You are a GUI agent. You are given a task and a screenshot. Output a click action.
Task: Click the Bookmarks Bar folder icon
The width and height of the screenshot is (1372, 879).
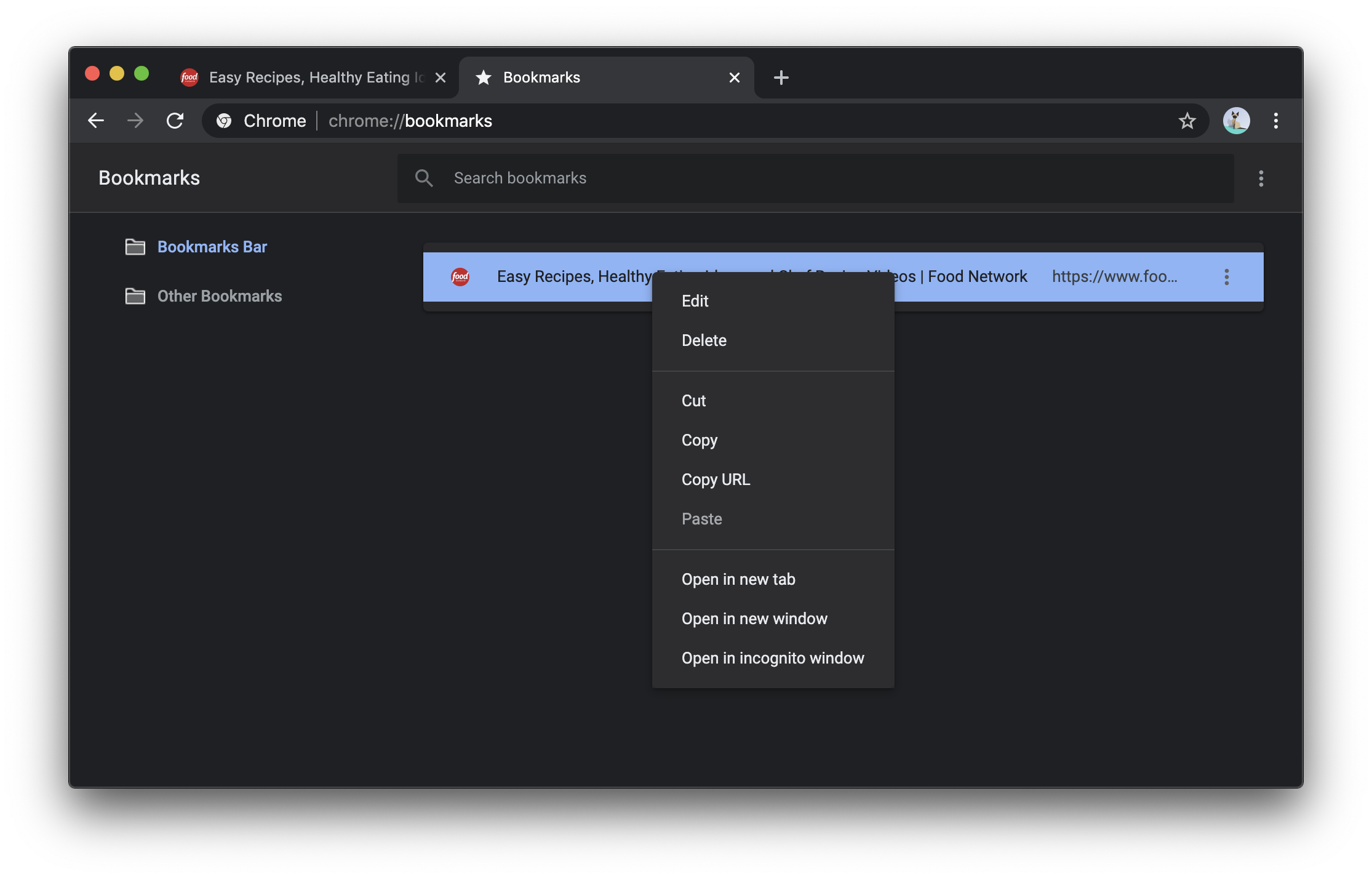[135, 247]
